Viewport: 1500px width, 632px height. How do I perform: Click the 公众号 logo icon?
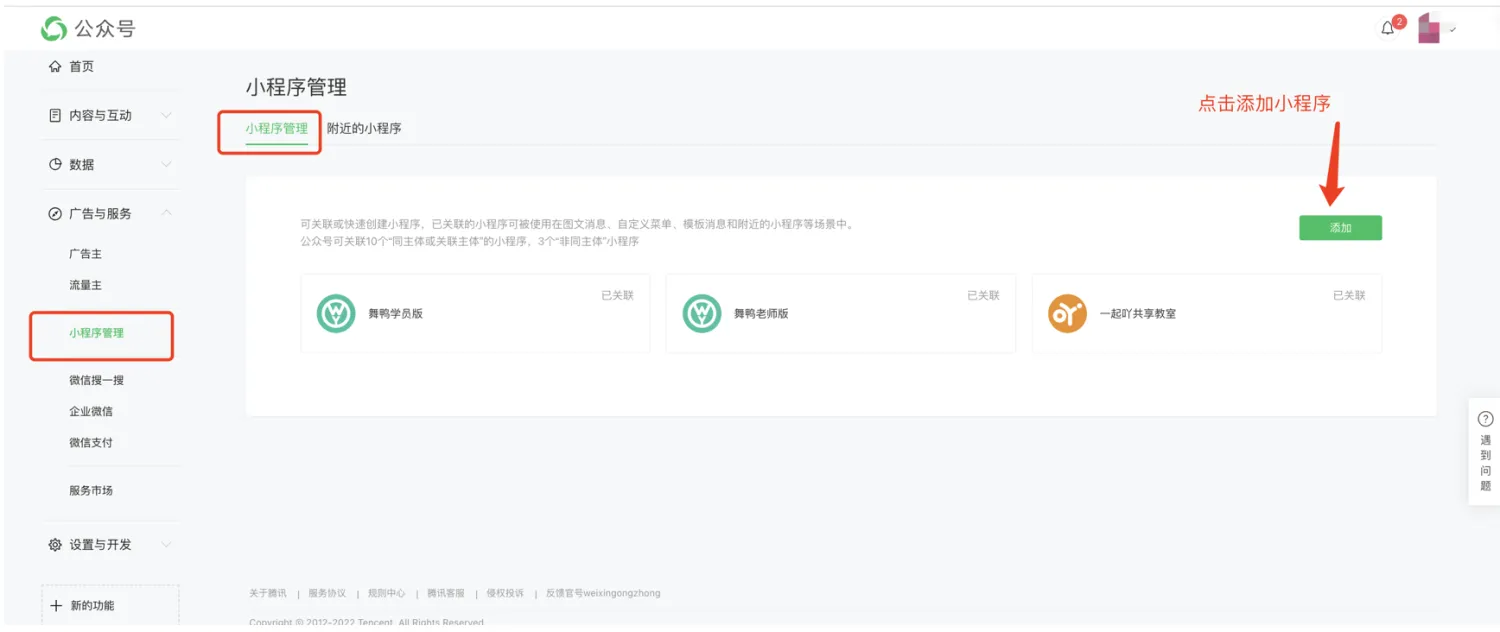pos(54,29)
